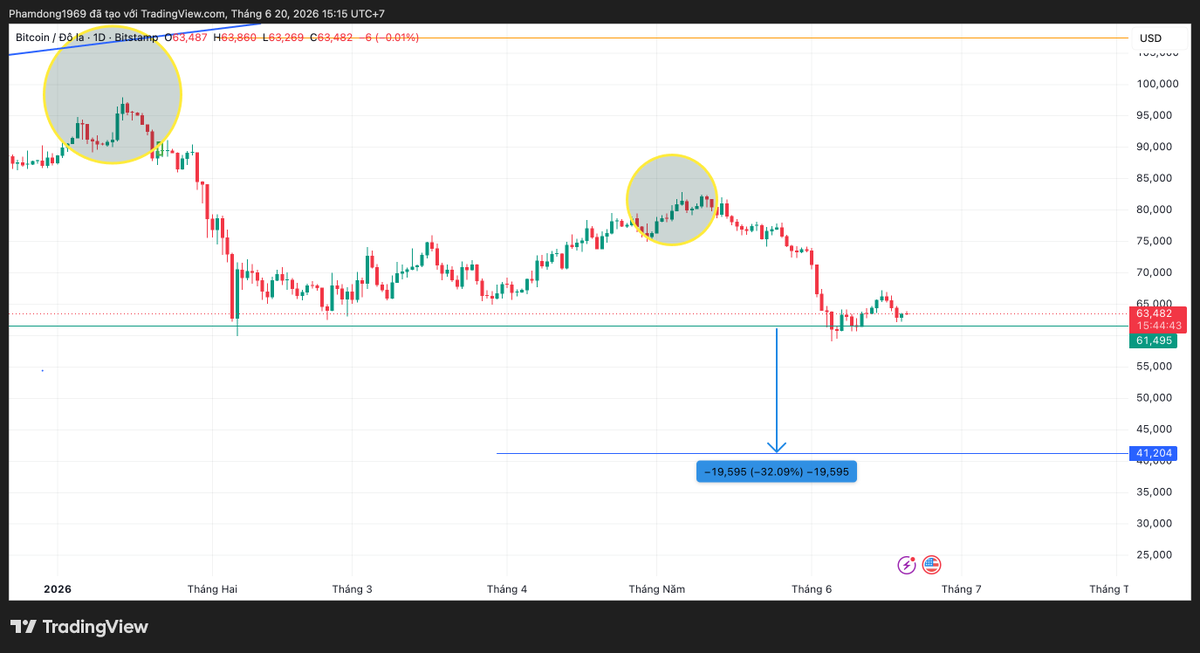1200x653 pixels.
Task: Click the 90,000 price axis value
Action: click(1153, 147)
